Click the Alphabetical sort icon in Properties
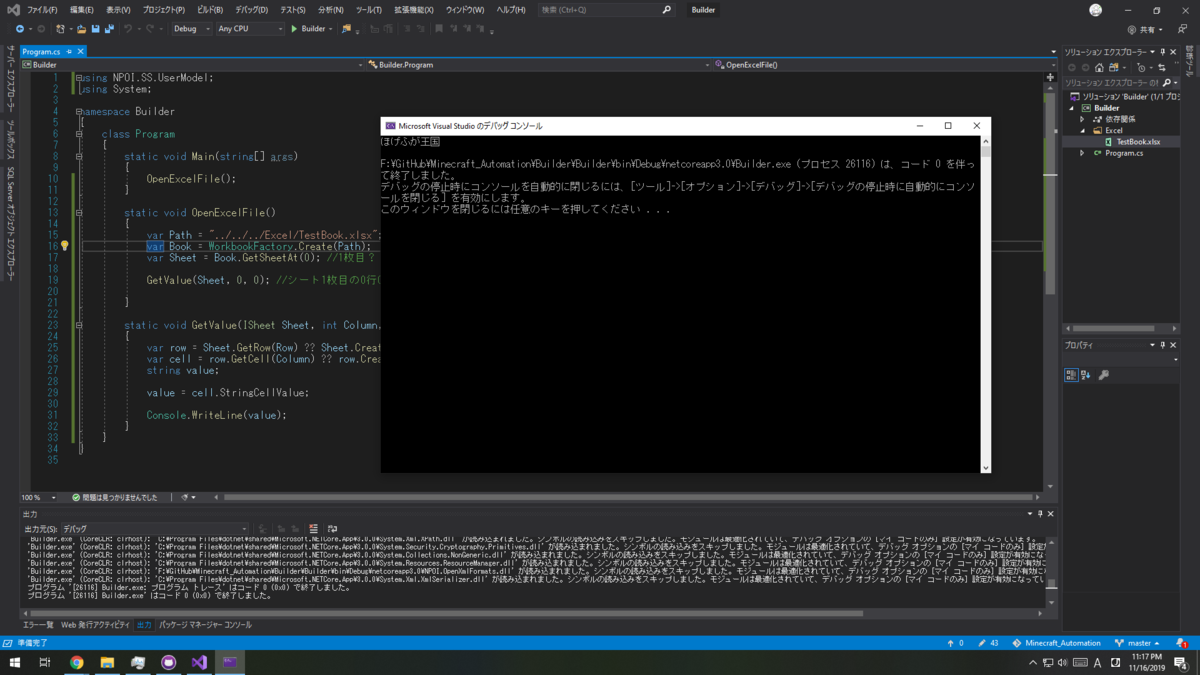Image resolution: width=1200 pixels, height=675 pixels. point(1085,375)
